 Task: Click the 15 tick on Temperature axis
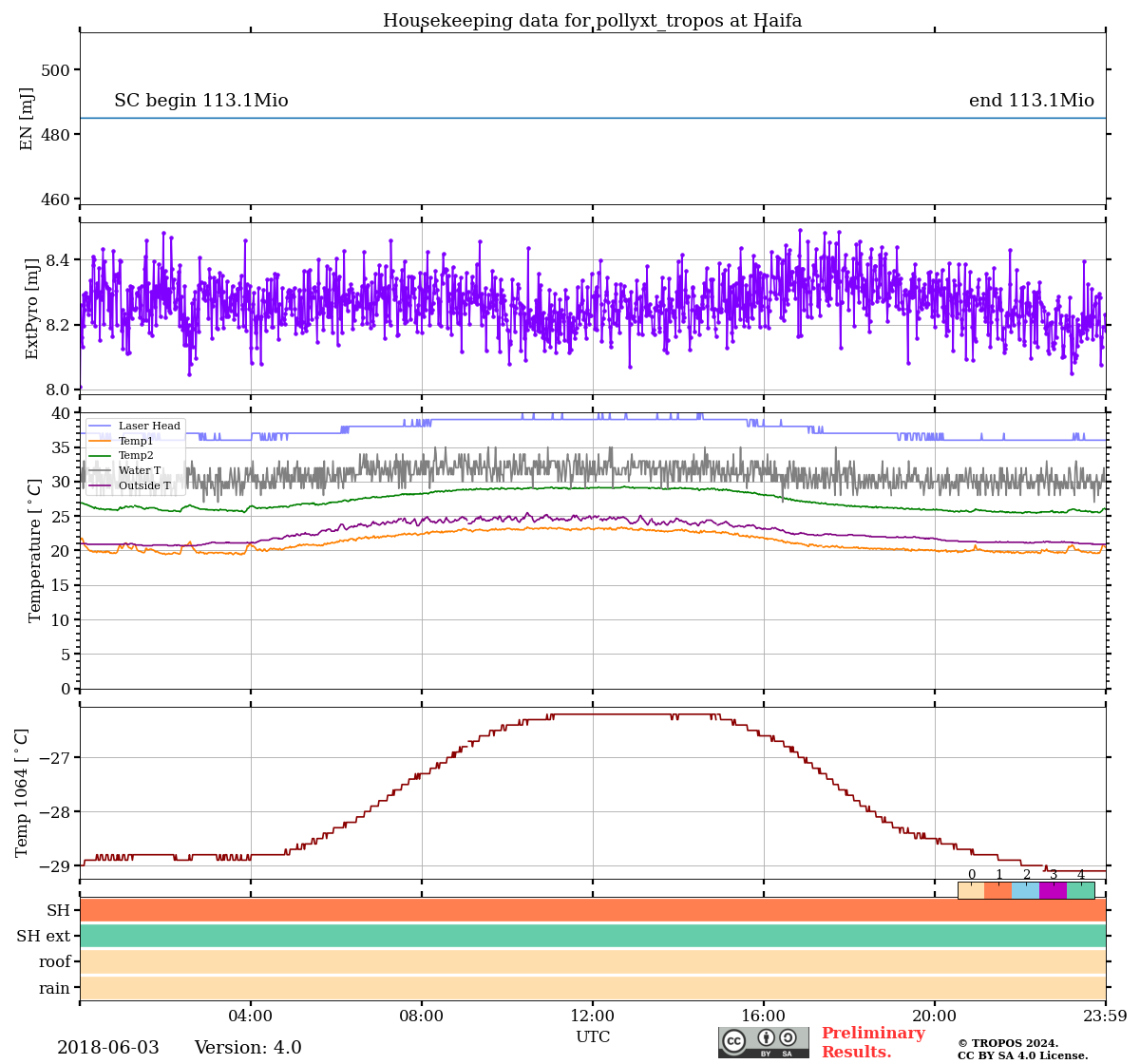point(61,585)
